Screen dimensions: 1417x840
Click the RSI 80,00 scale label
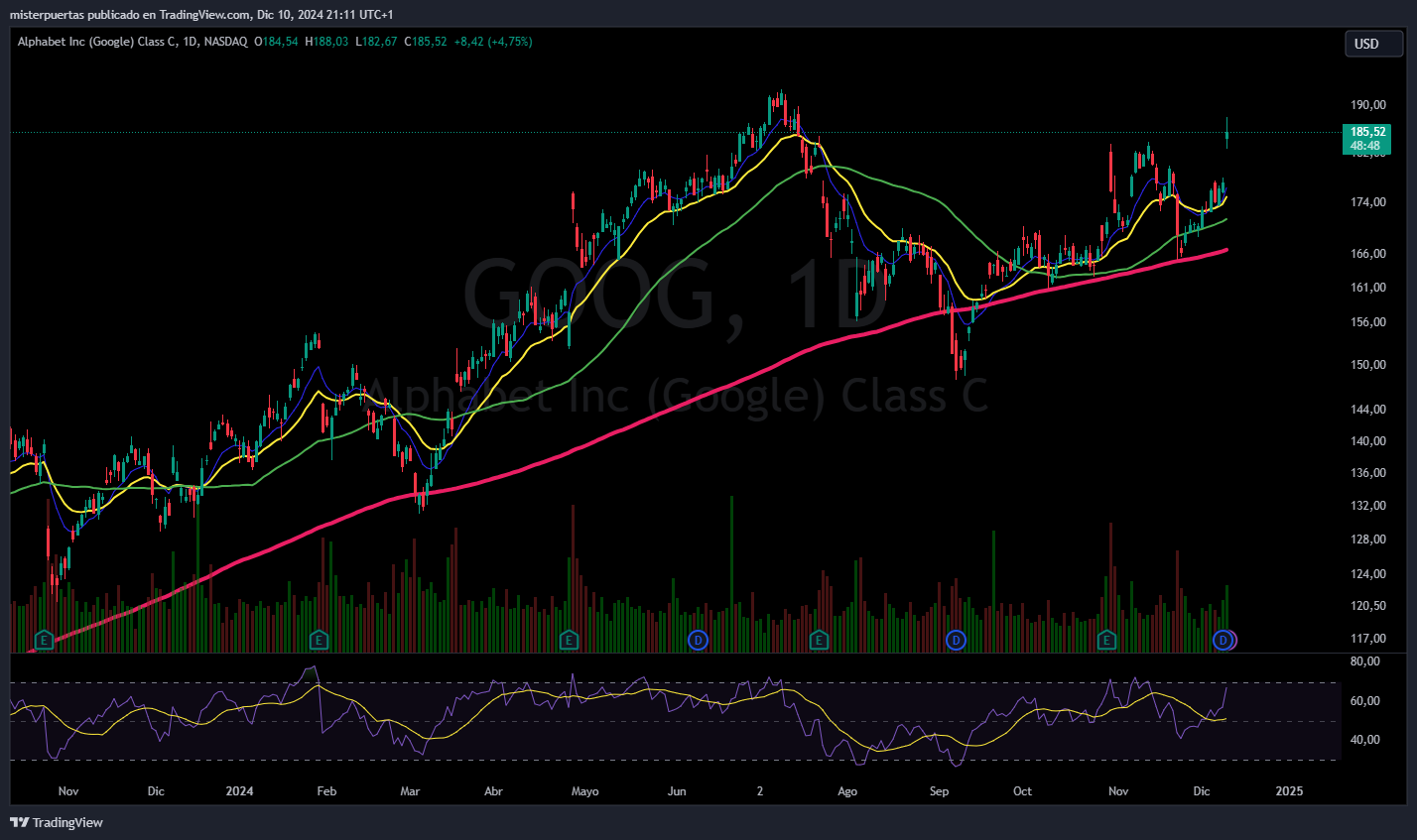click(x=1365, y=661)
